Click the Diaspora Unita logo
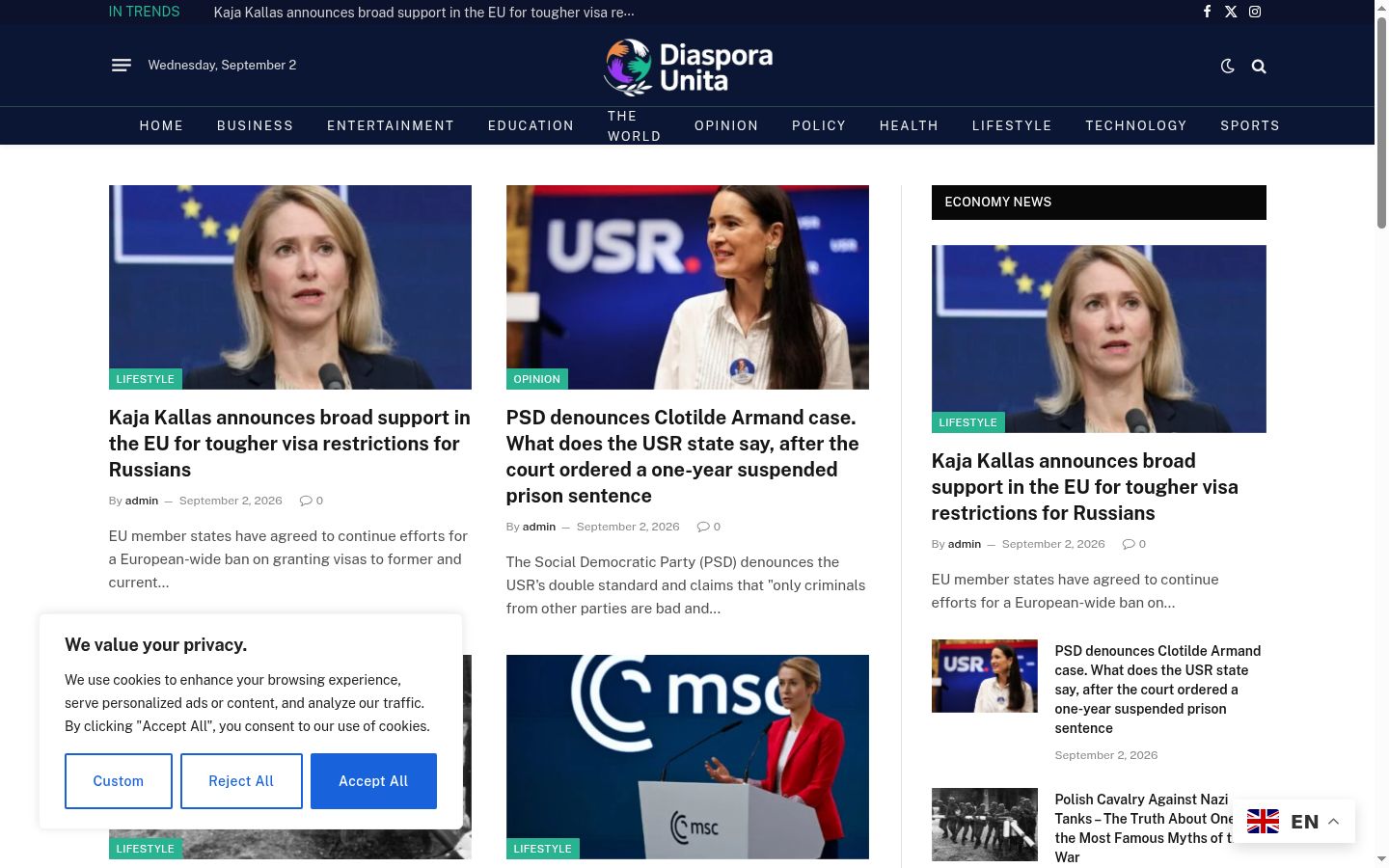The height and width of the screenshot is (868, 1389). [x=688, y=67]
